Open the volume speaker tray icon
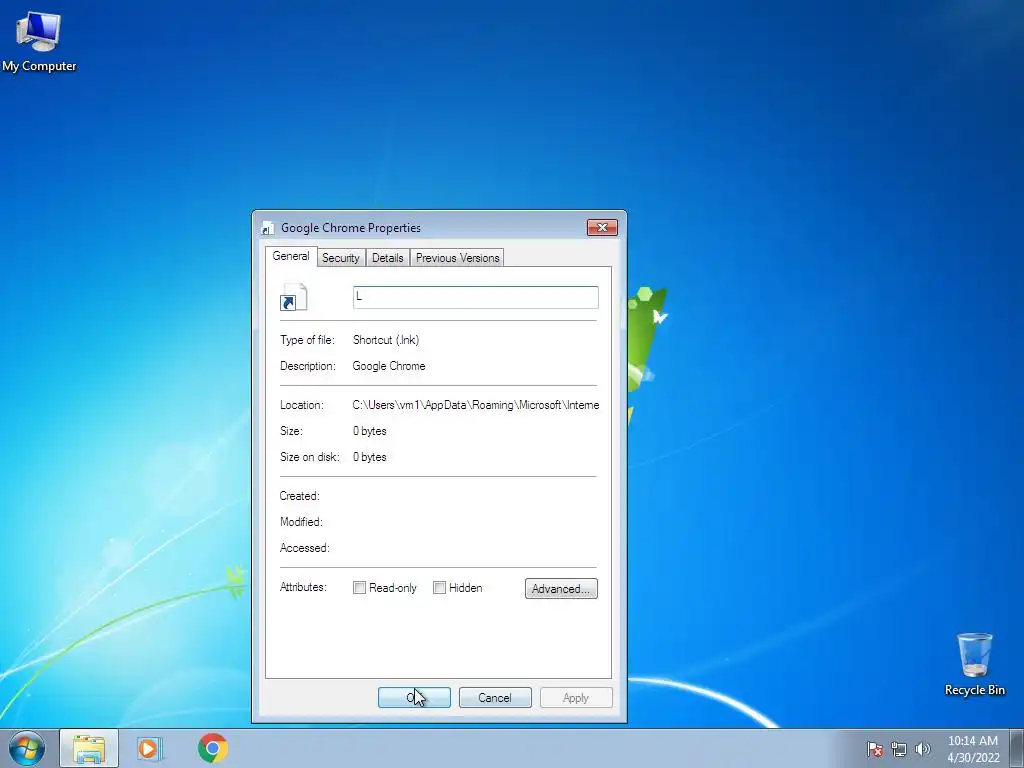 tap(922, 749)
